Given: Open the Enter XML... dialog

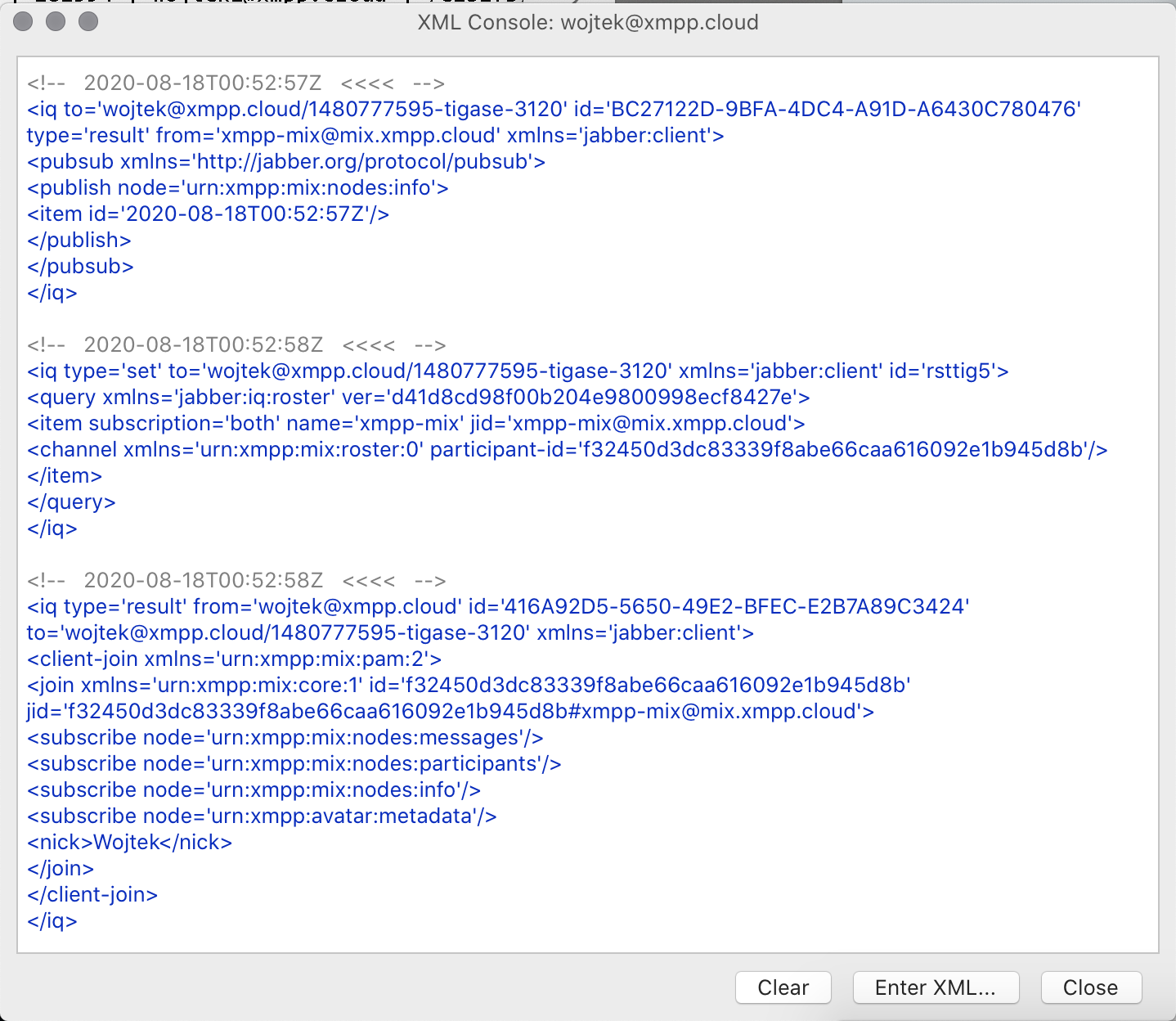Looking at the screenshot, I should (x=936, y=987).
